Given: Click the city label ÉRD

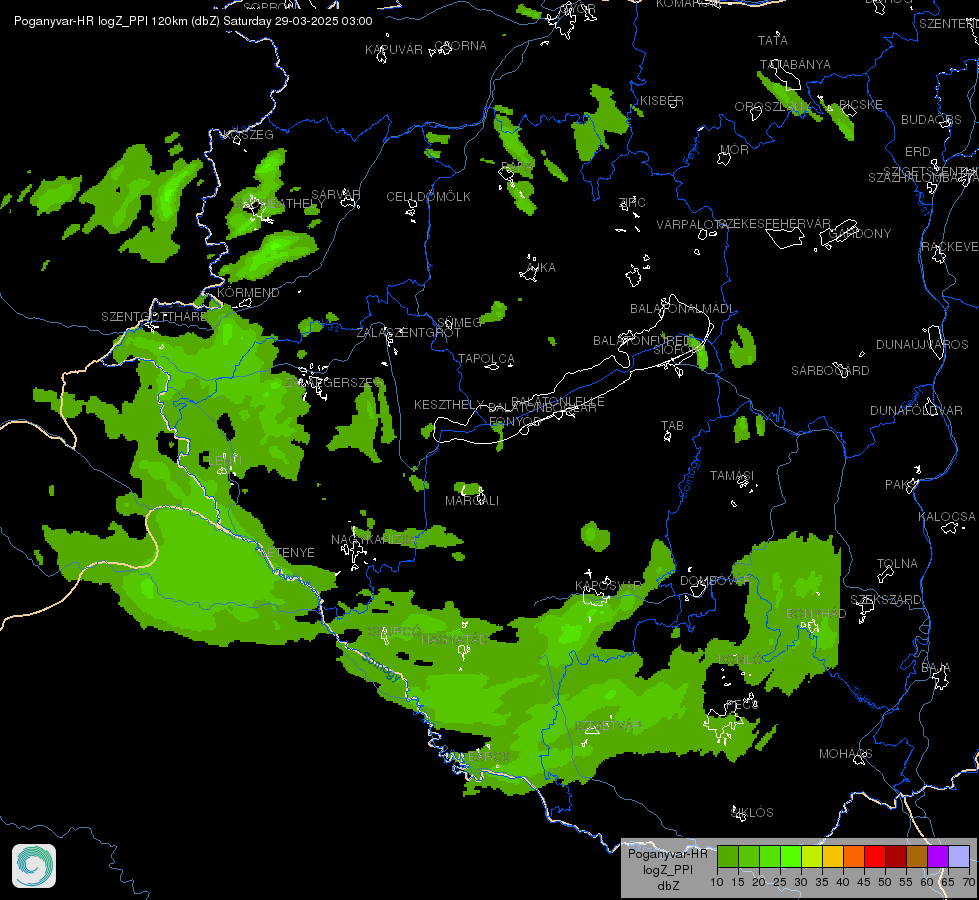Looking at the screenshot, I should (x=917, y=152).
